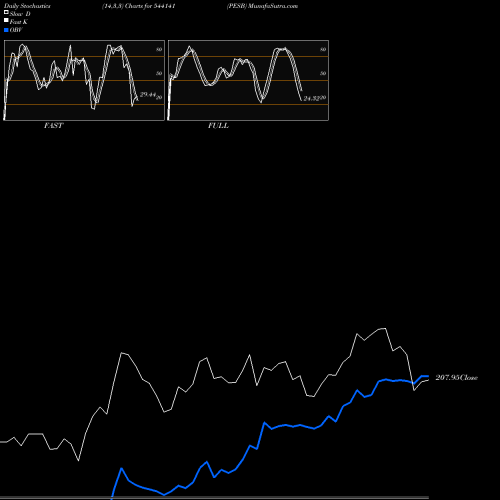This screenshot has height=500, width=500.
Task: Click the Fast K legend text
Action: coord(19,22)
